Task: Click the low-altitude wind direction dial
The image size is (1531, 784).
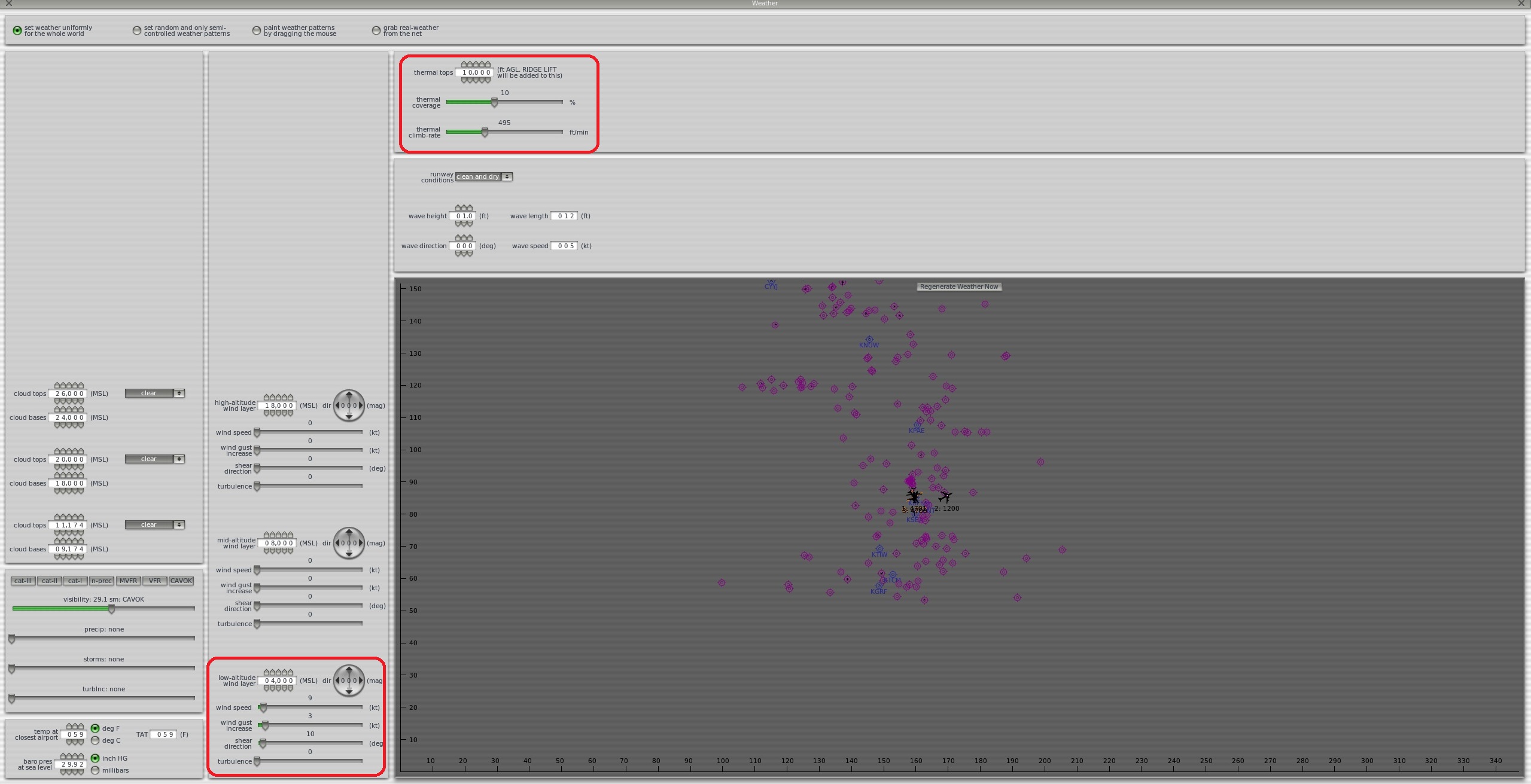Action: click(x=349, y=681)
